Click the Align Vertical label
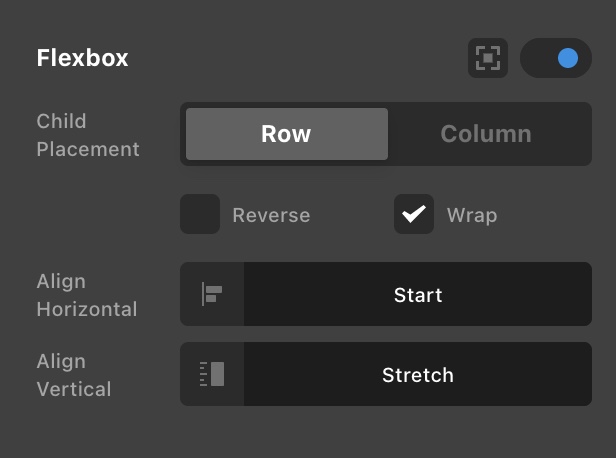 click(x=74, y=375)
